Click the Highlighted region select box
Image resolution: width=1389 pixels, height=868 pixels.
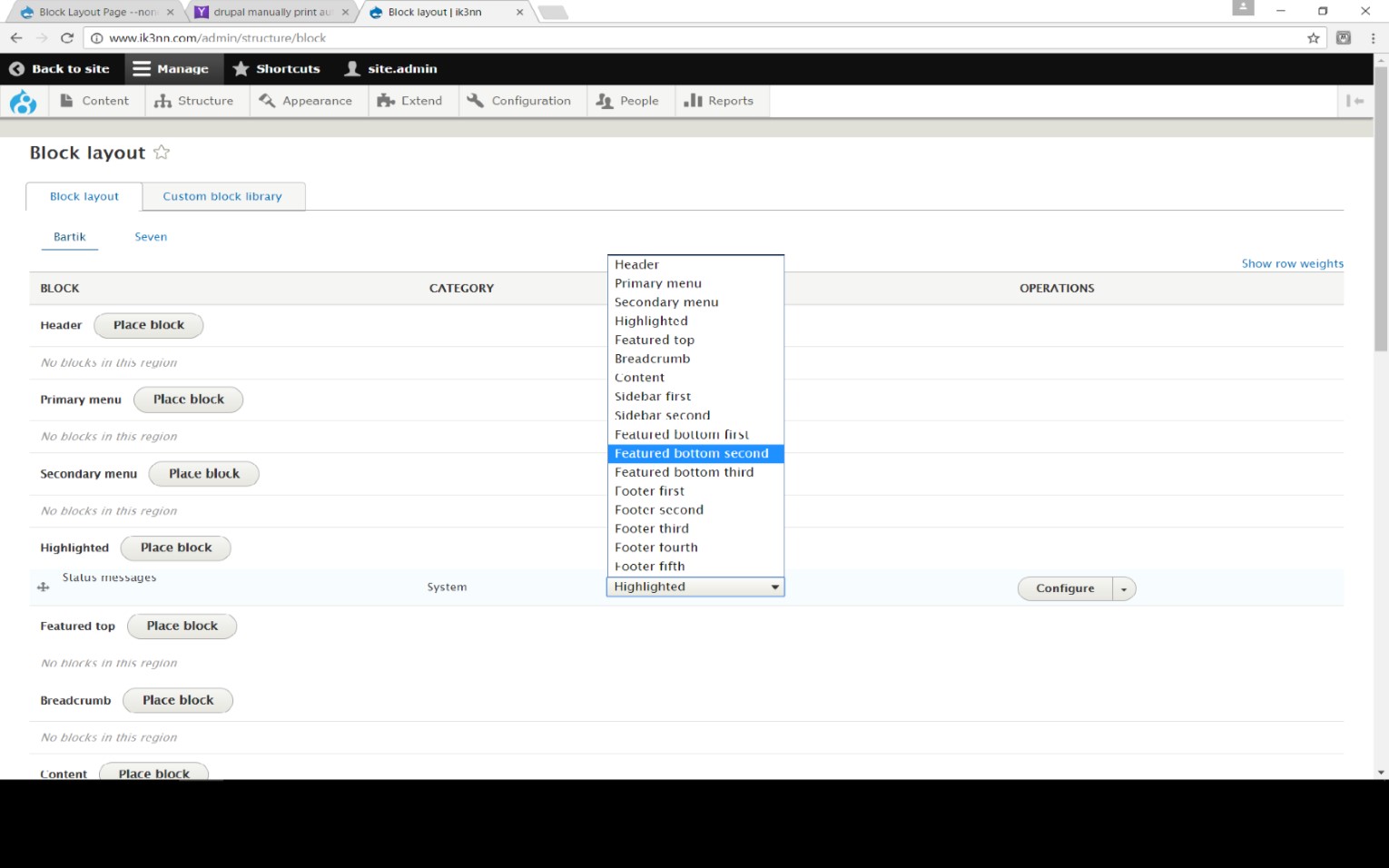click(x=695, y=587)
